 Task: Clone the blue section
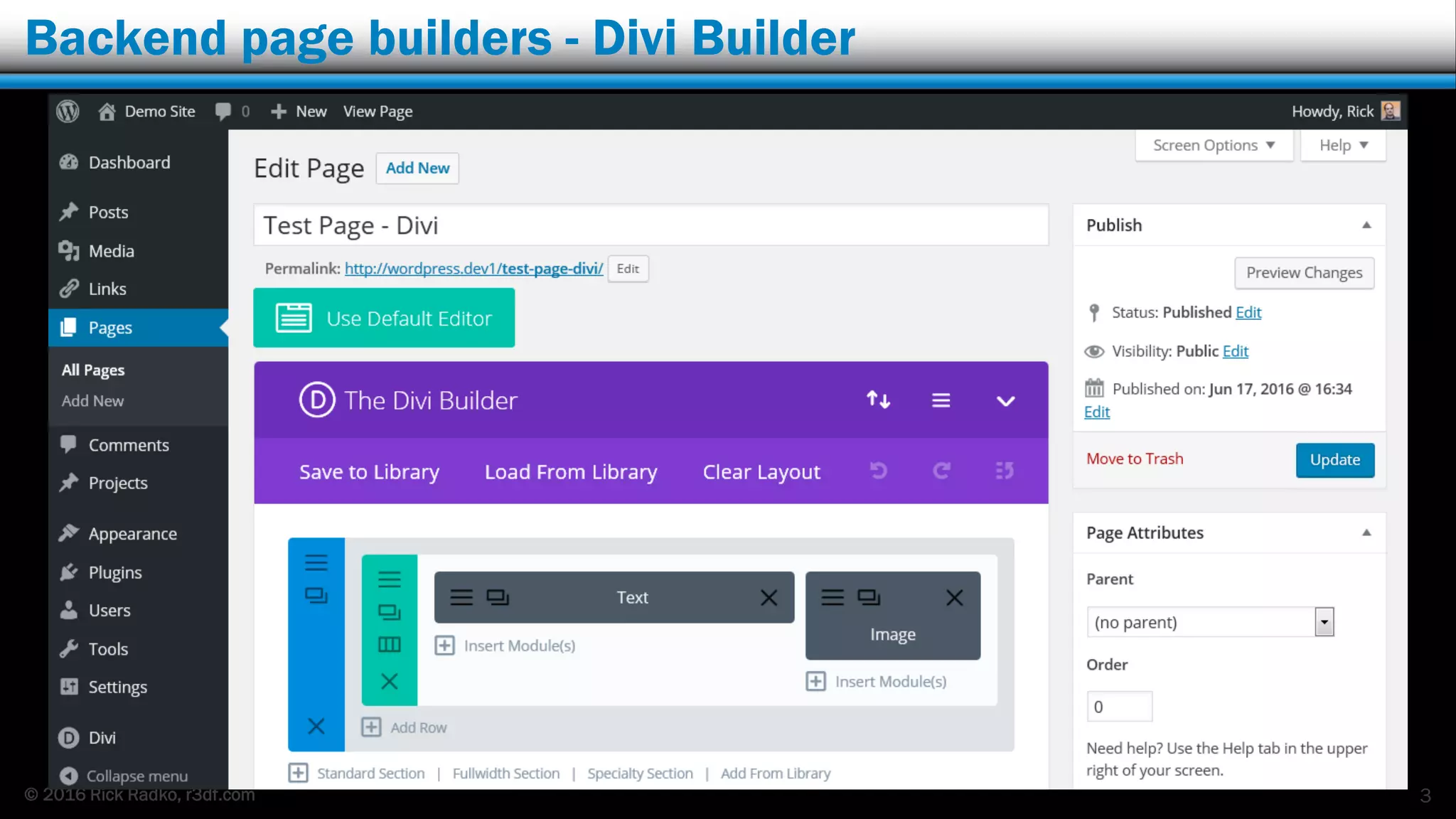coord(316,595)
